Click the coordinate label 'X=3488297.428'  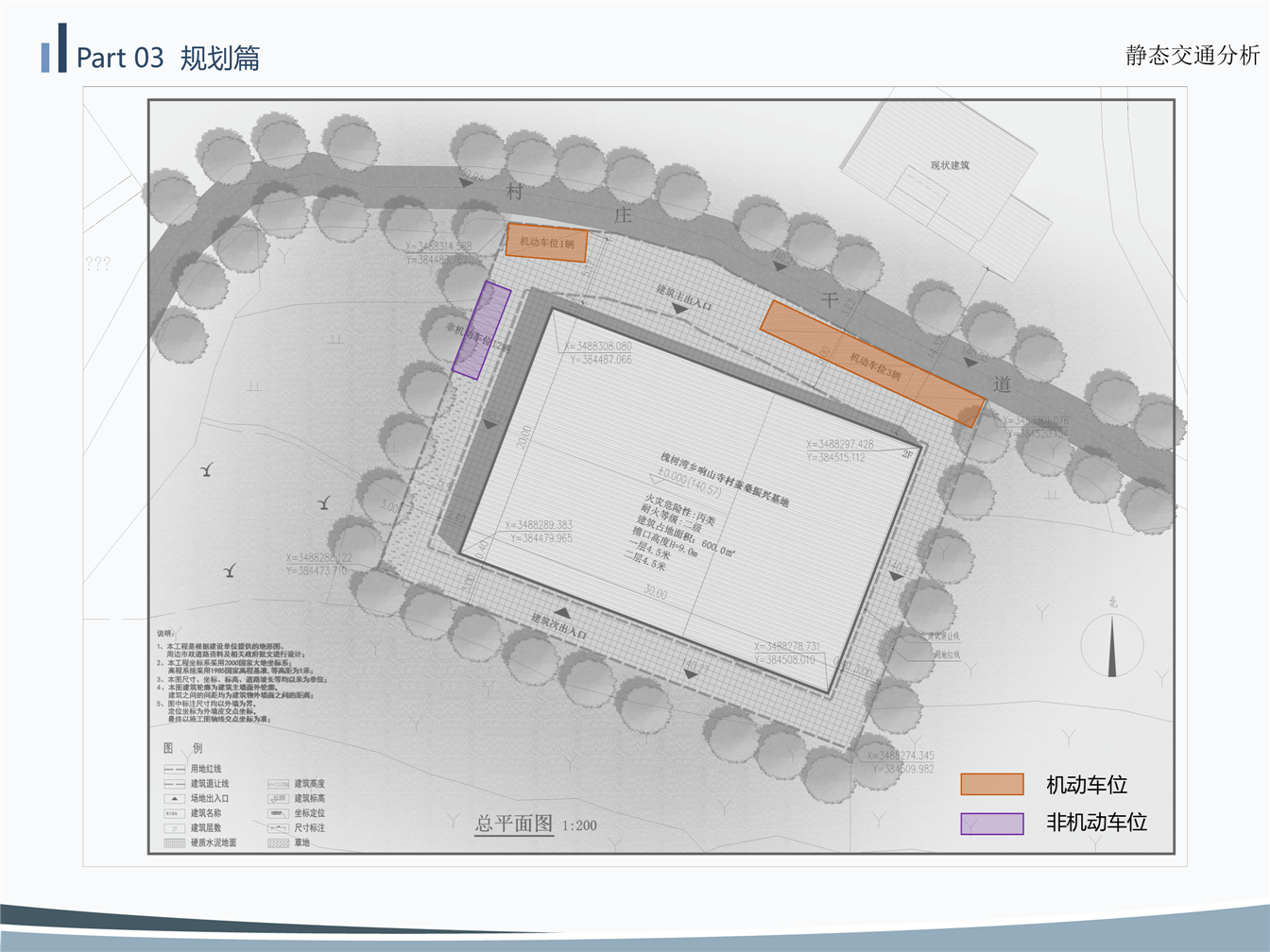click(x=840, y=444)
